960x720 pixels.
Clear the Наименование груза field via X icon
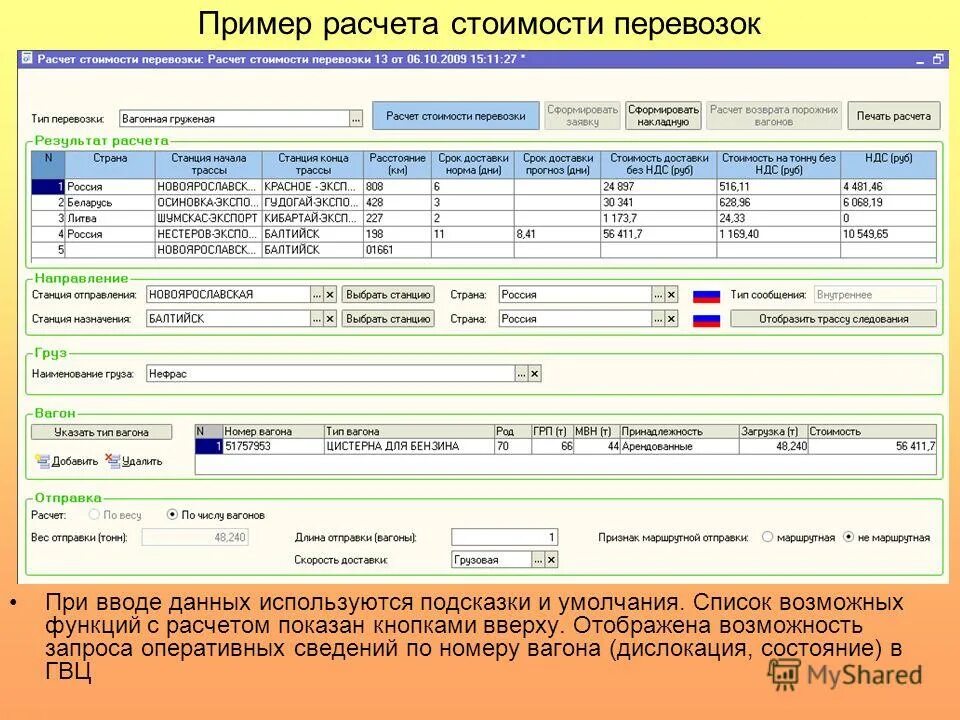[533, 372]
